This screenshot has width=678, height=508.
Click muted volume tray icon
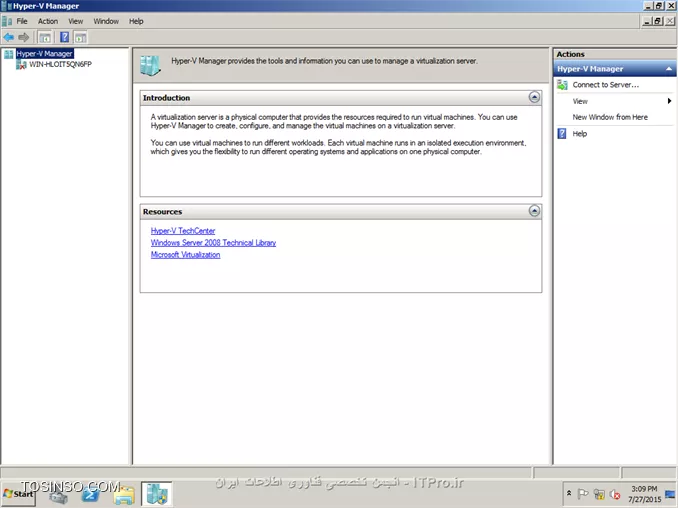pyautogui.click(x=614, y=494)
